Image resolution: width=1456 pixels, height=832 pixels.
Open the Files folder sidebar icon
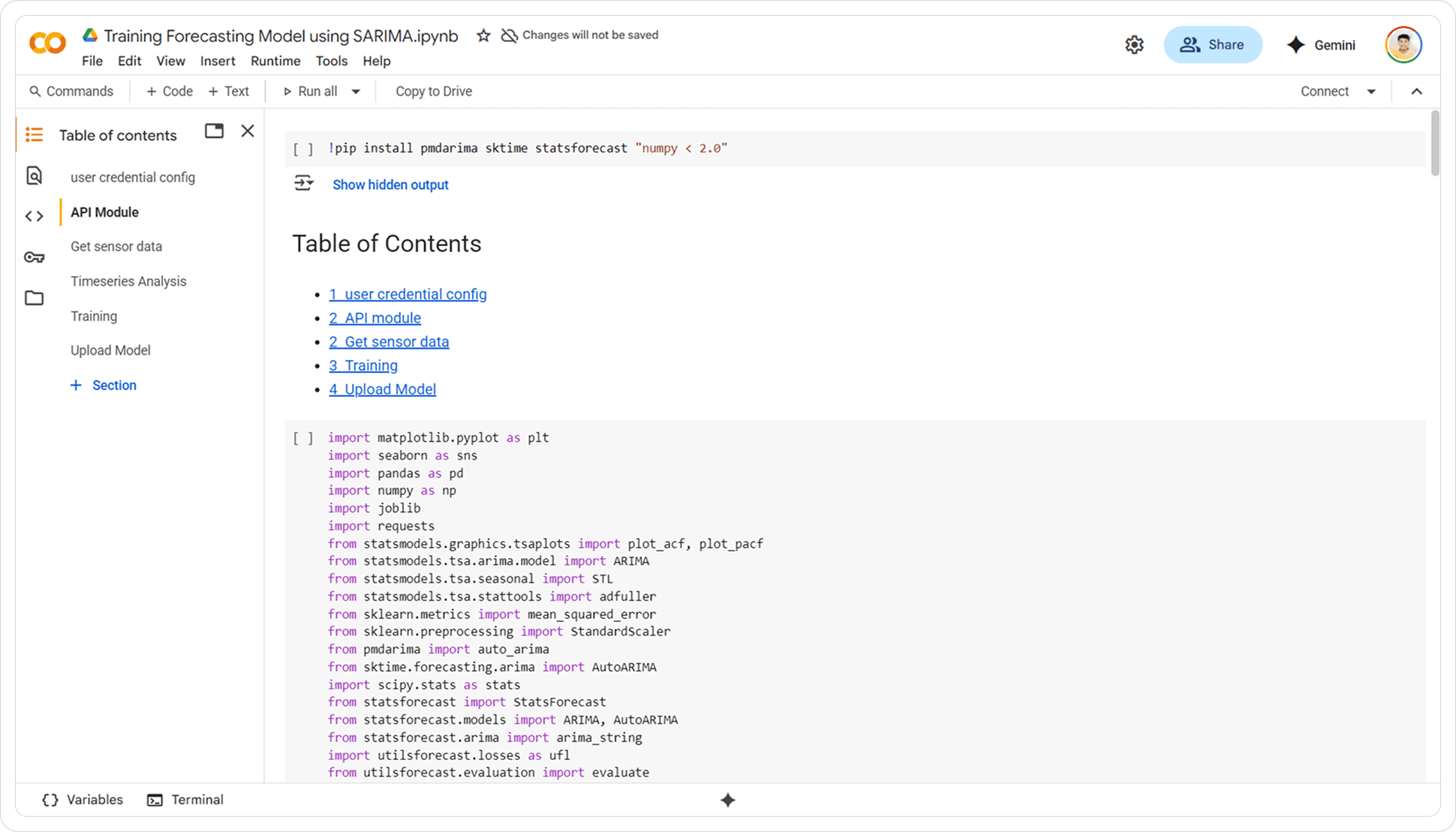[x=34, y=298]
